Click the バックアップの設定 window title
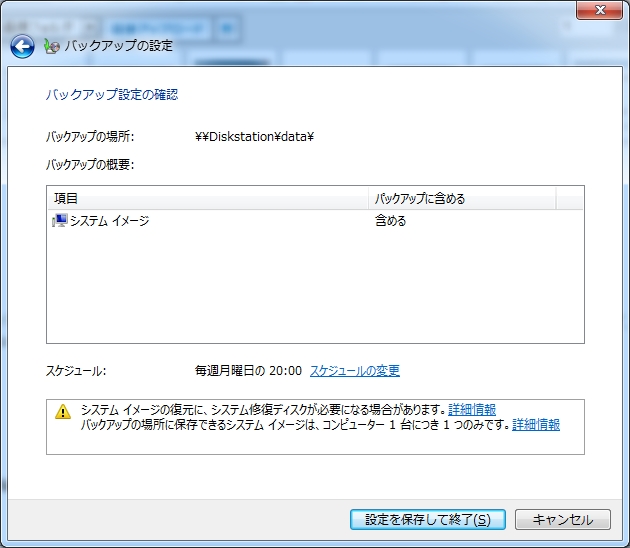630x548 pixels. pos(119,46)
